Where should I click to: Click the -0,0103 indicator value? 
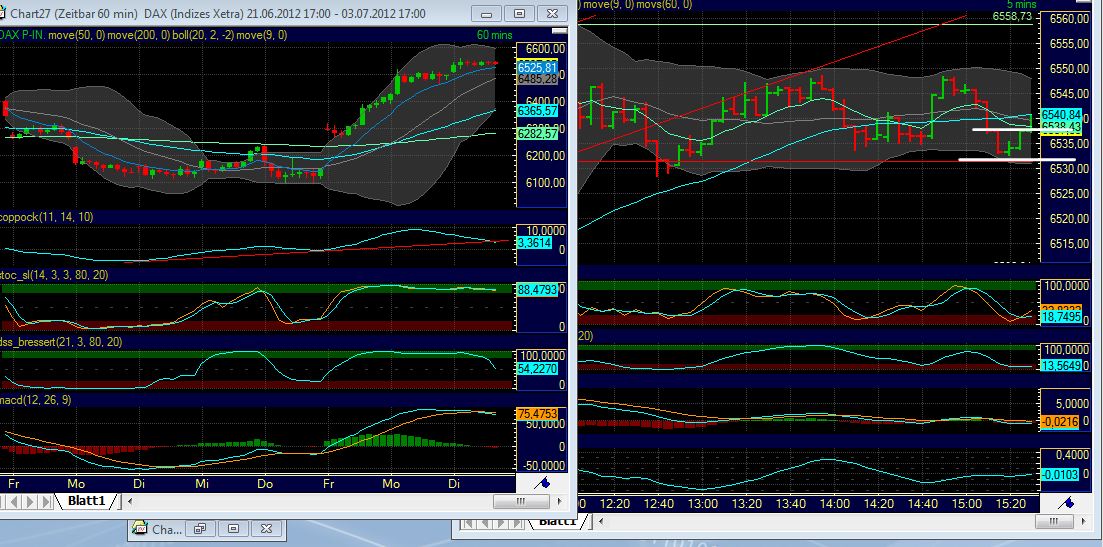[x=1058, y=475]
